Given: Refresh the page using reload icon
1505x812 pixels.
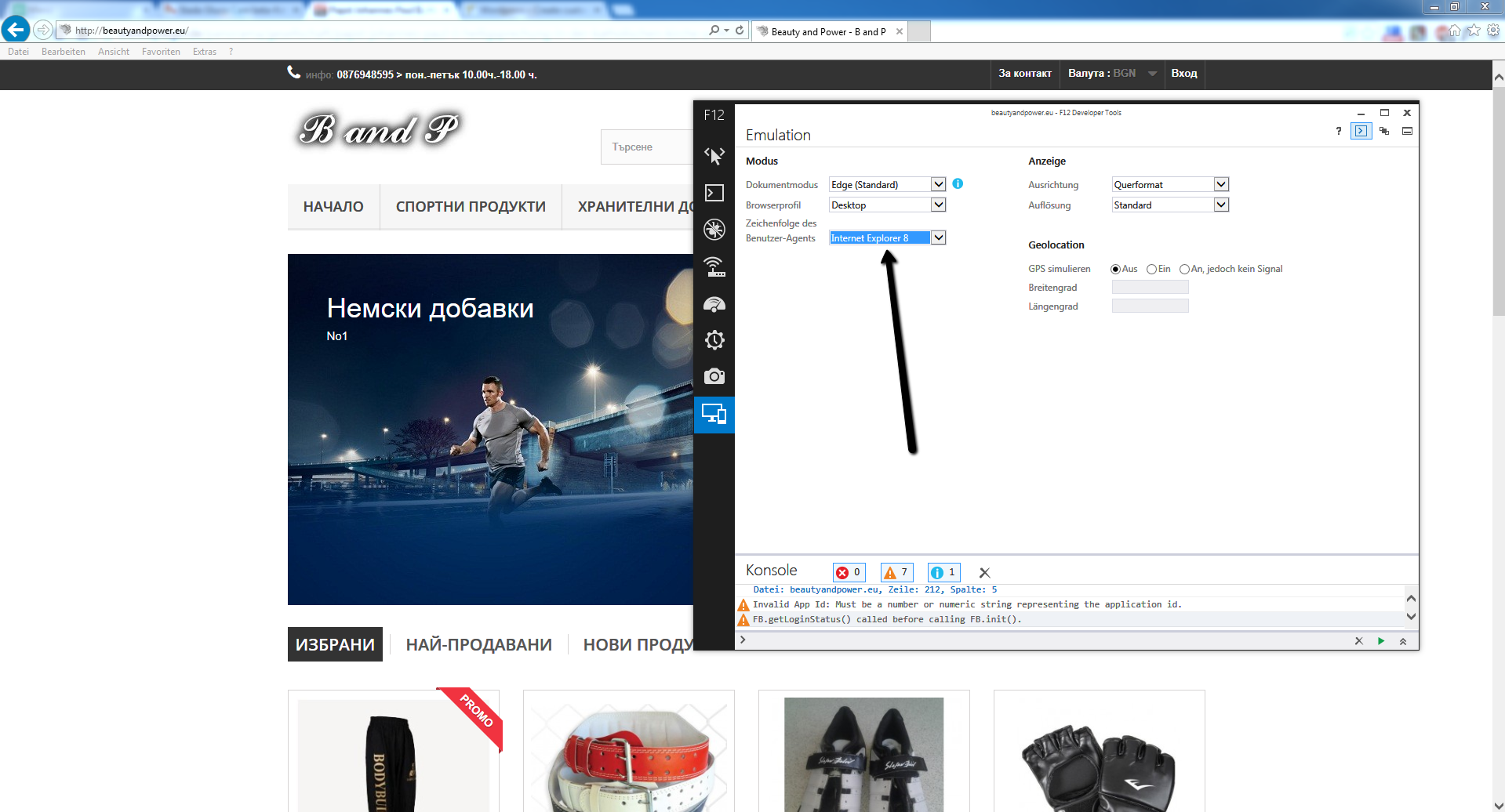Looking at the screenshot, I should coord(740,31).
